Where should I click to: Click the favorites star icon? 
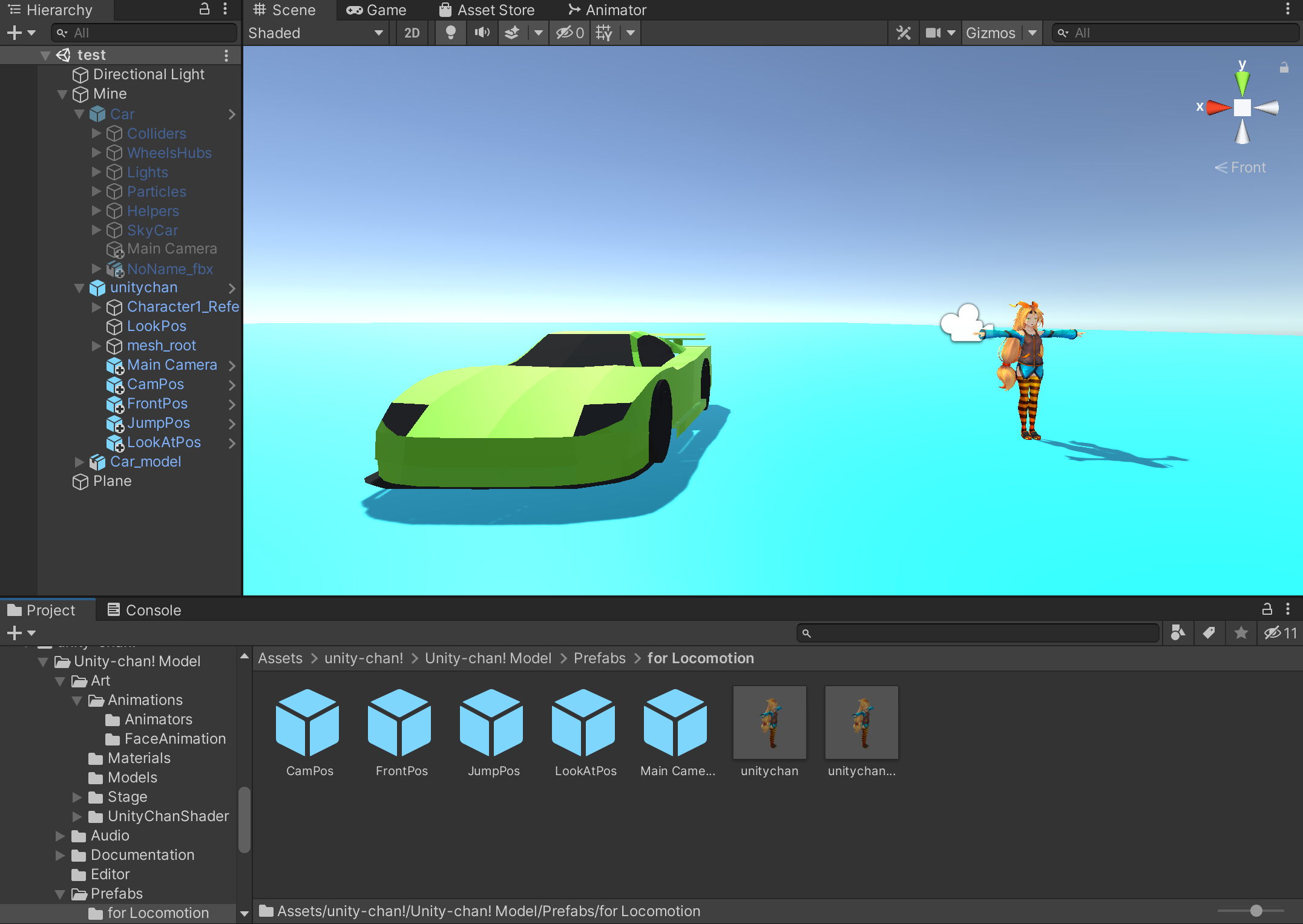(1241, 633)
